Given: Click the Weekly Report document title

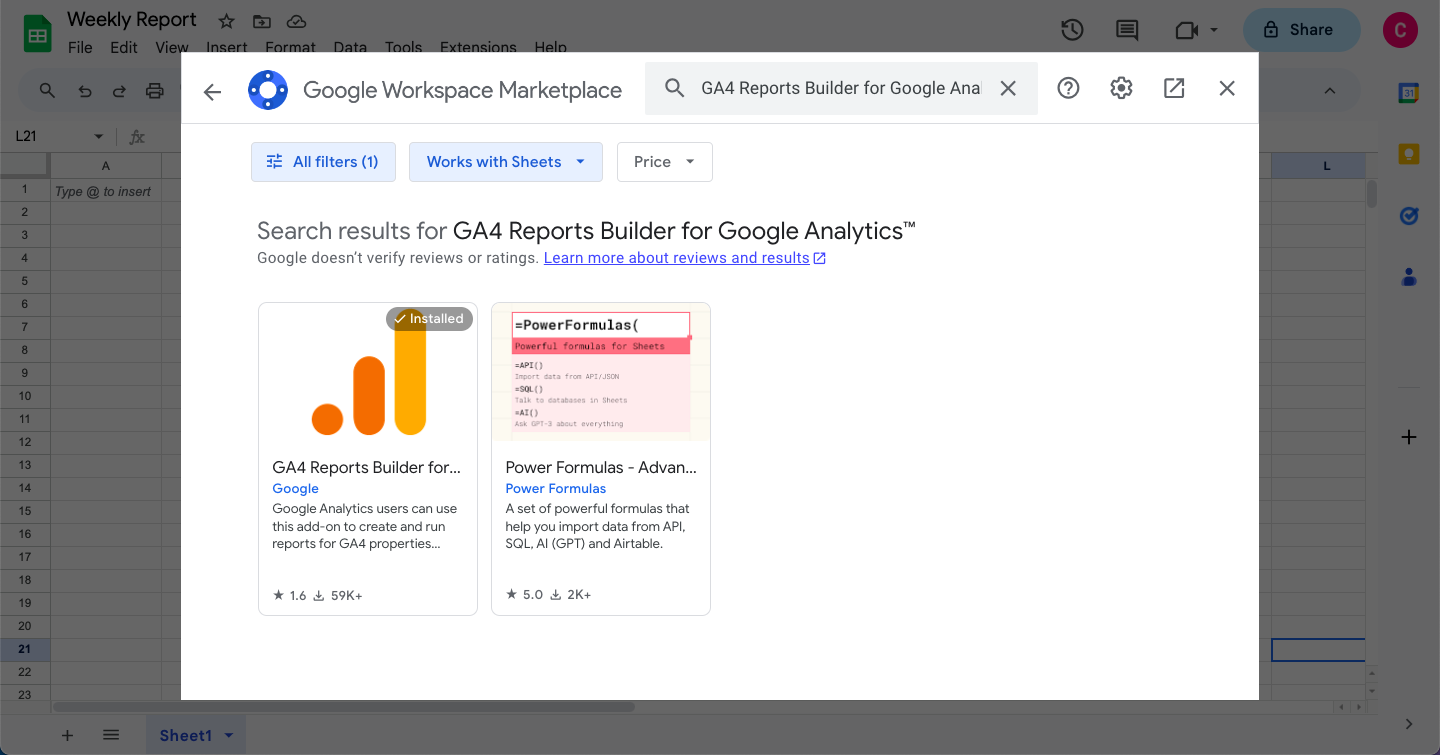Looking at the screenshot, I should tap(132, 20).
